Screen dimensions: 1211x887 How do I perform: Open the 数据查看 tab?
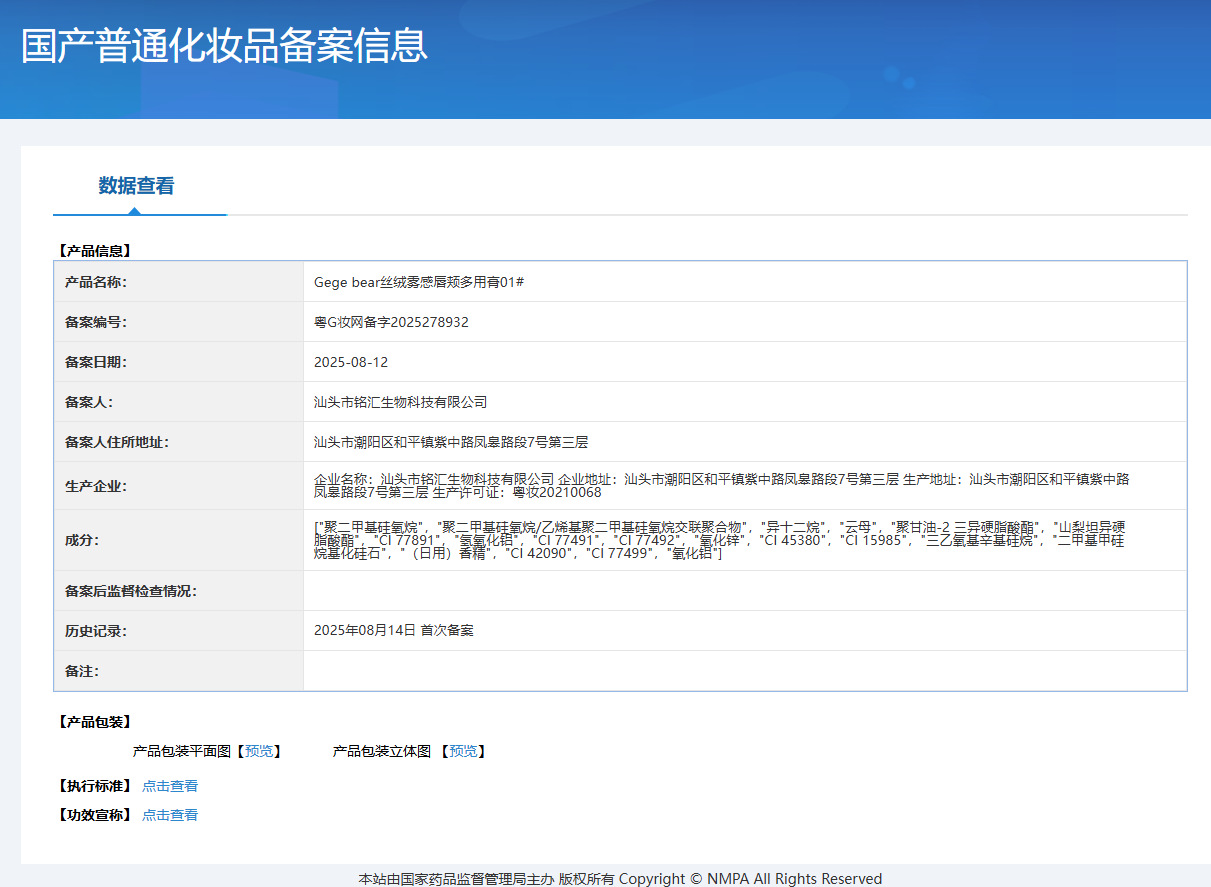coord(136,186)
